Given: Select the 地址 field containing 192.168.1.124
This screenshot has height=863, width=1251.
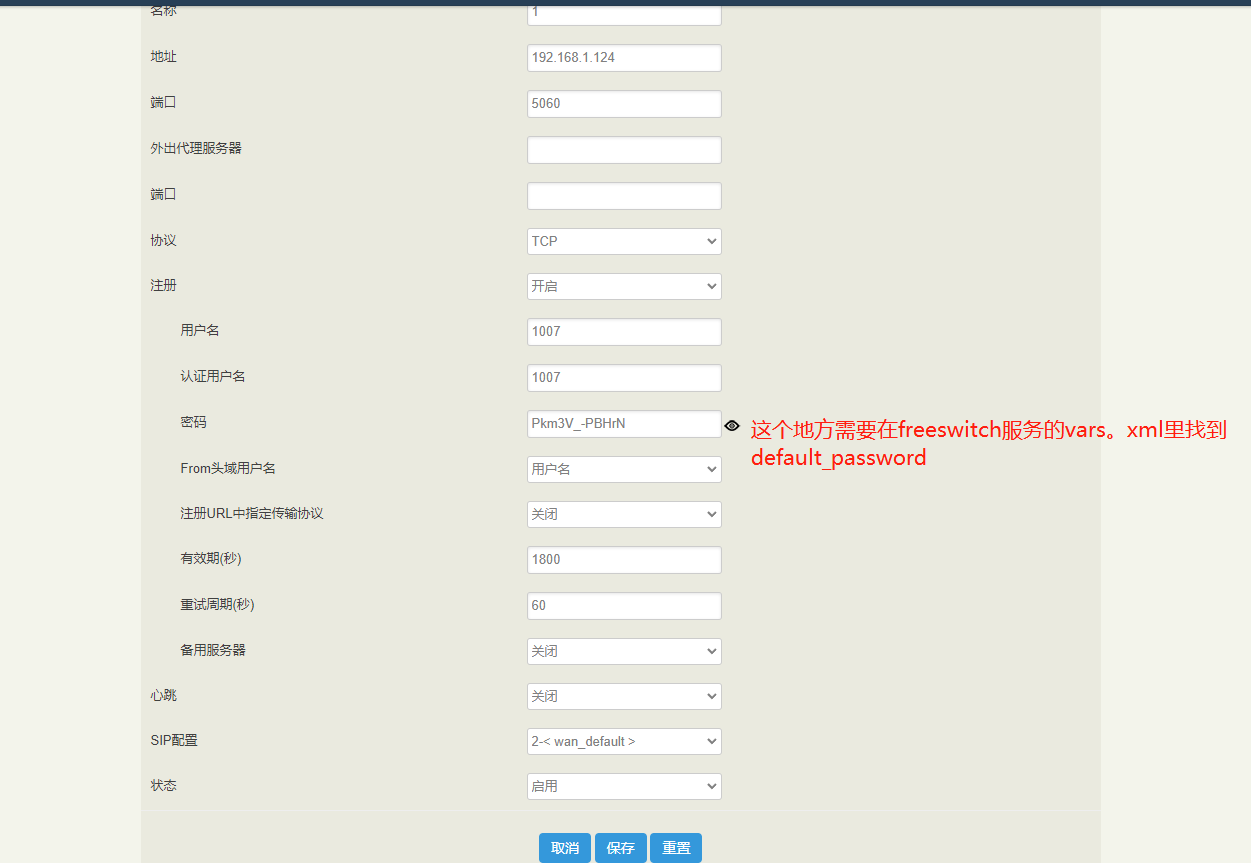Looking at the screenshot, I should [624, 57].
